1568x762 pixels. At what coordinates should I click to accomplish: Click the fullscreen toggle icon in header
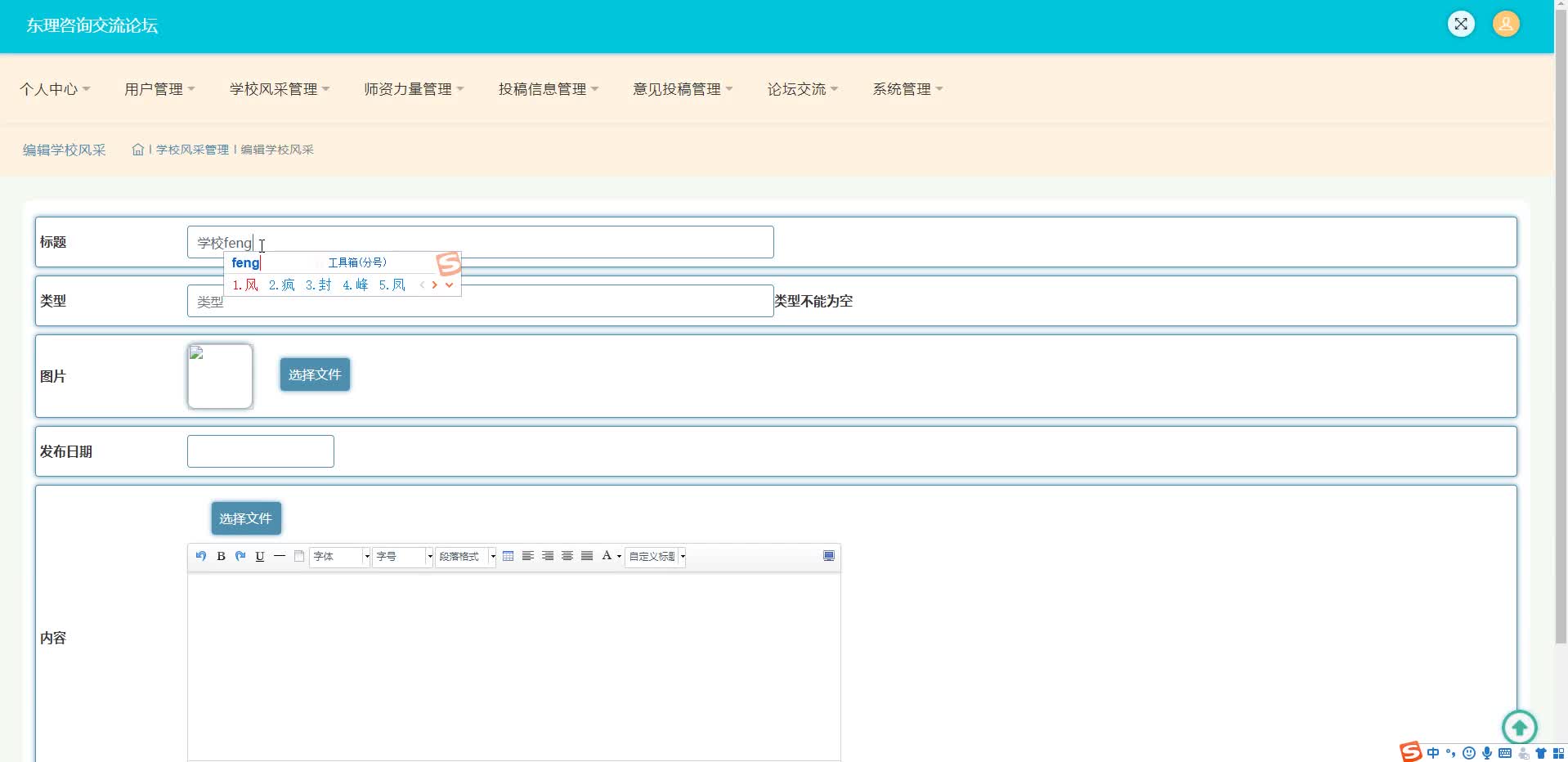point(1461,24)
